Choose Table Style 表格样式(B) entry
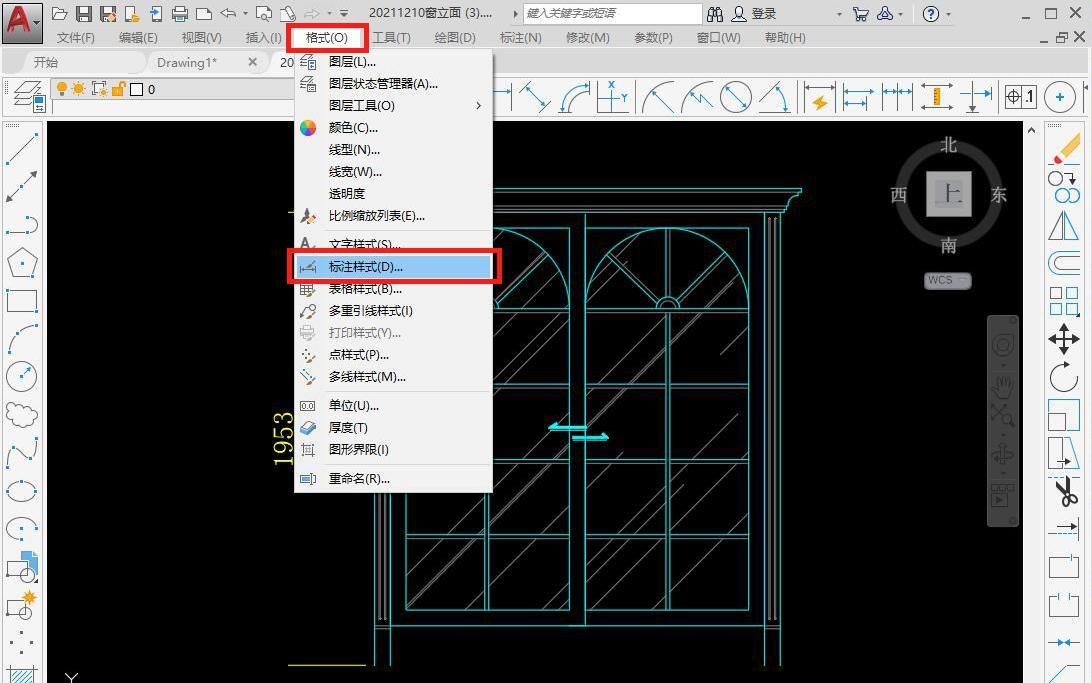Screen dimensions: 1092x683 point(393,289)
